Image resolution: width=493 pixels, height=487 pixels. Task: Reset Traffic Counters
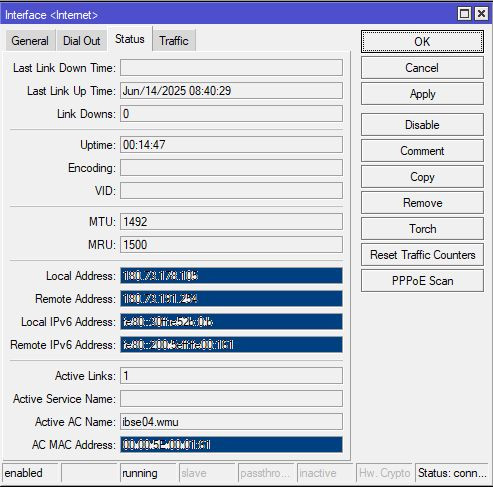pos(422,255)
